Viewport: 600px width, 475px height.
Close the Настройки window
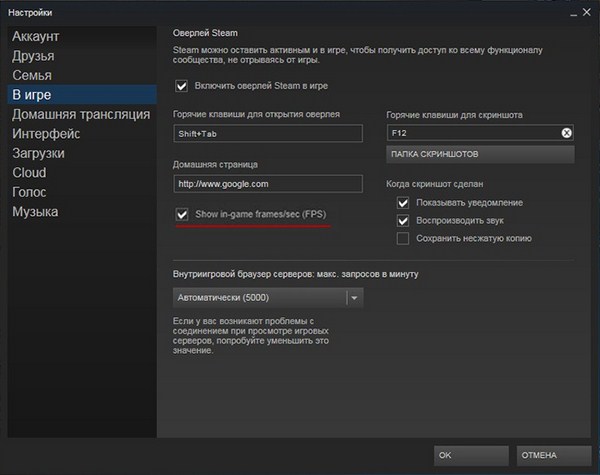(587, 12)
